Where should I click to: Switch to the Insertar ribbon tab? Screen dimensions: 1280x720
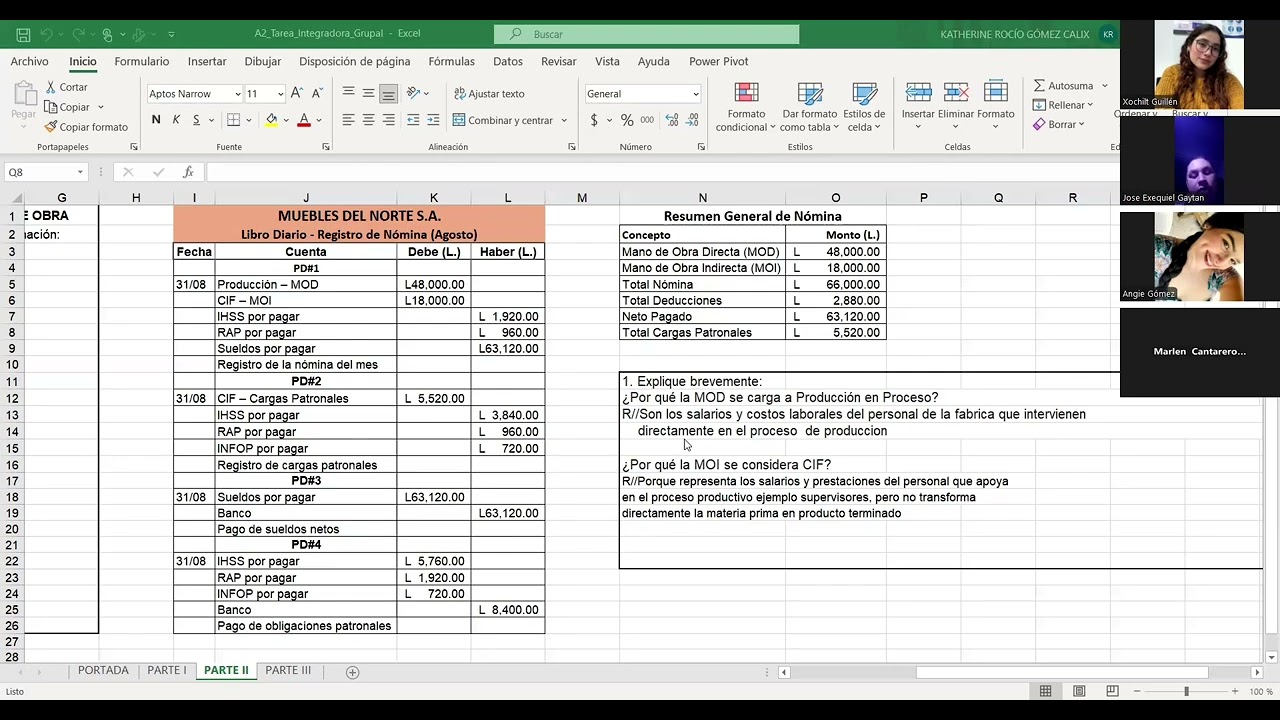click(207, 61)
